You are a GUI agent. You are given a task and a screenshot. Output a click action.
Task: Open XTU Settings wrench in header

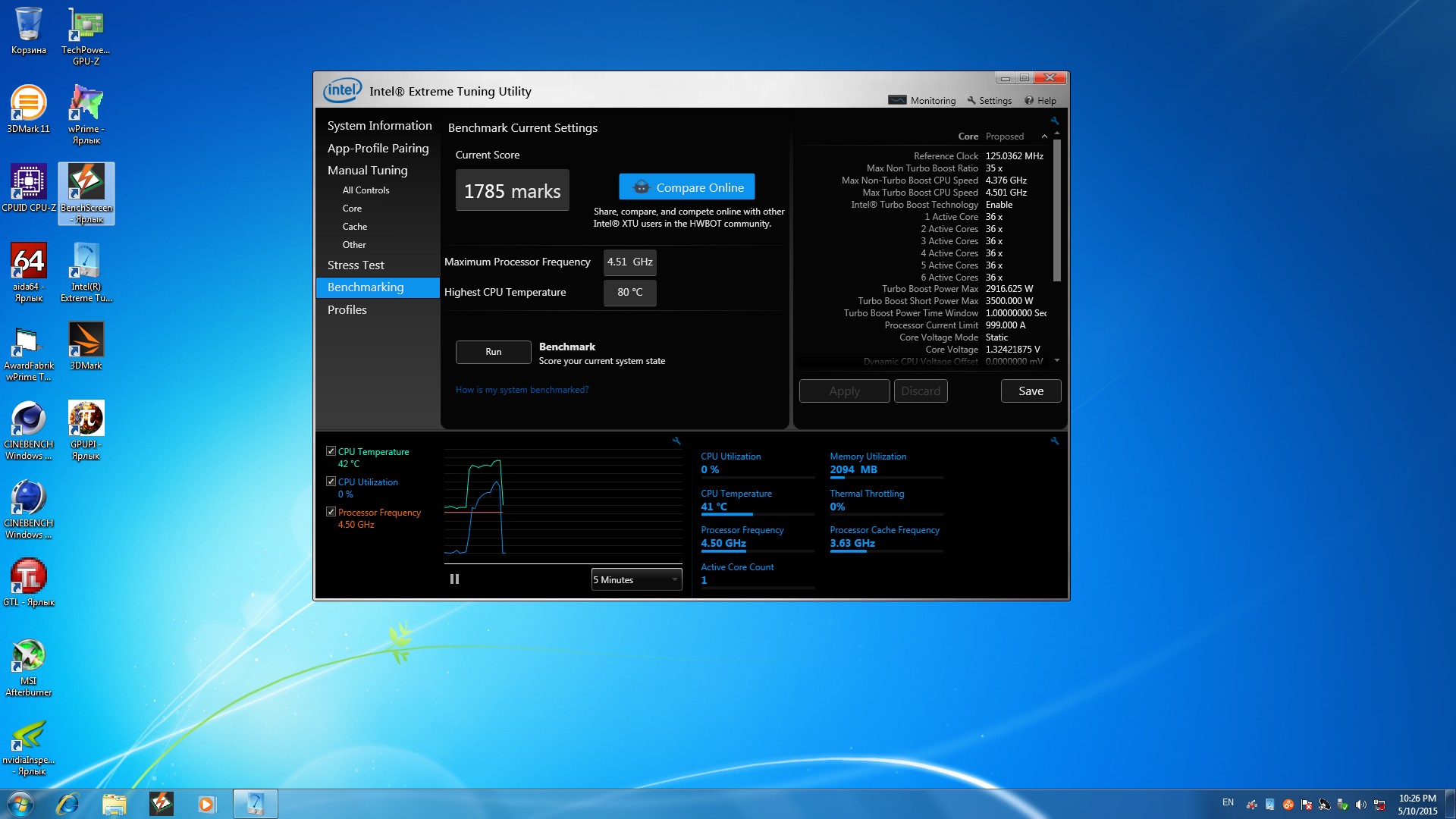(989, 100)
